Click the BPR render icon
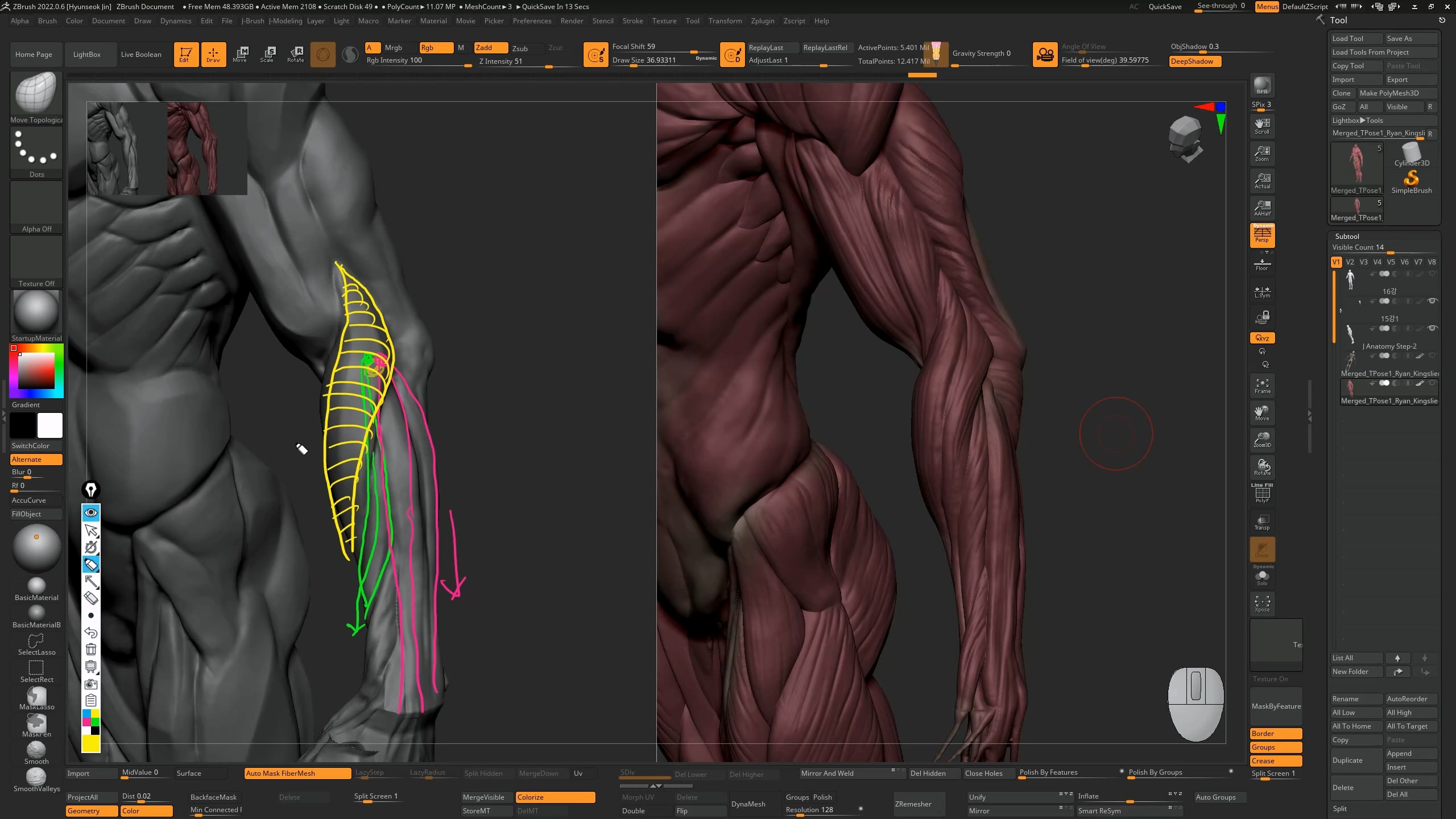1456x819 pixels. pyautogui.click(x=1262, y=85)
